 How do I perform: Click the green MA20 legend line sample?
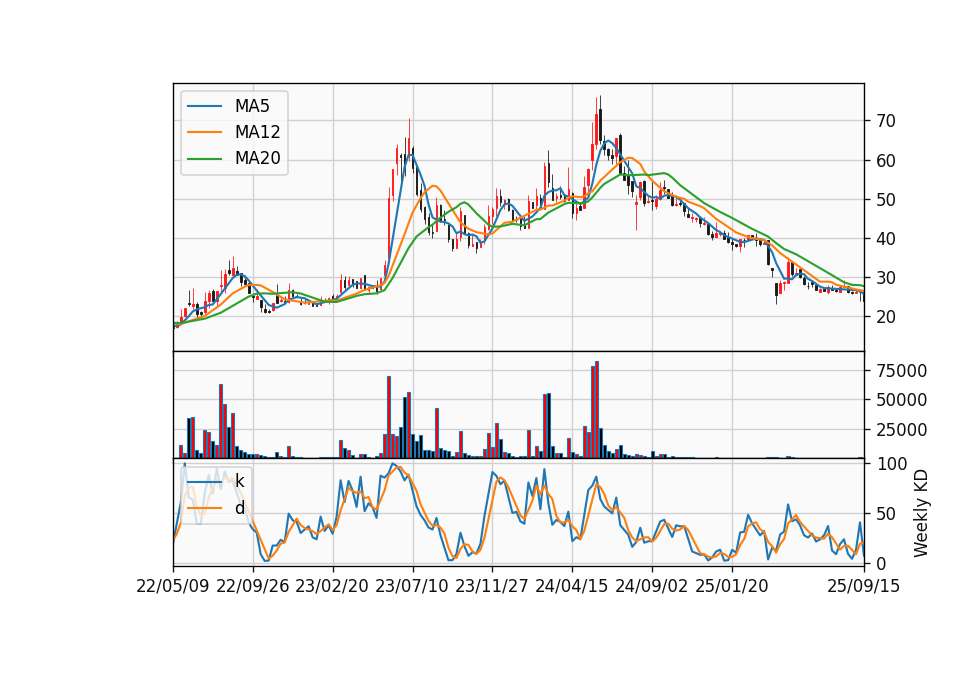coord(204,159)
